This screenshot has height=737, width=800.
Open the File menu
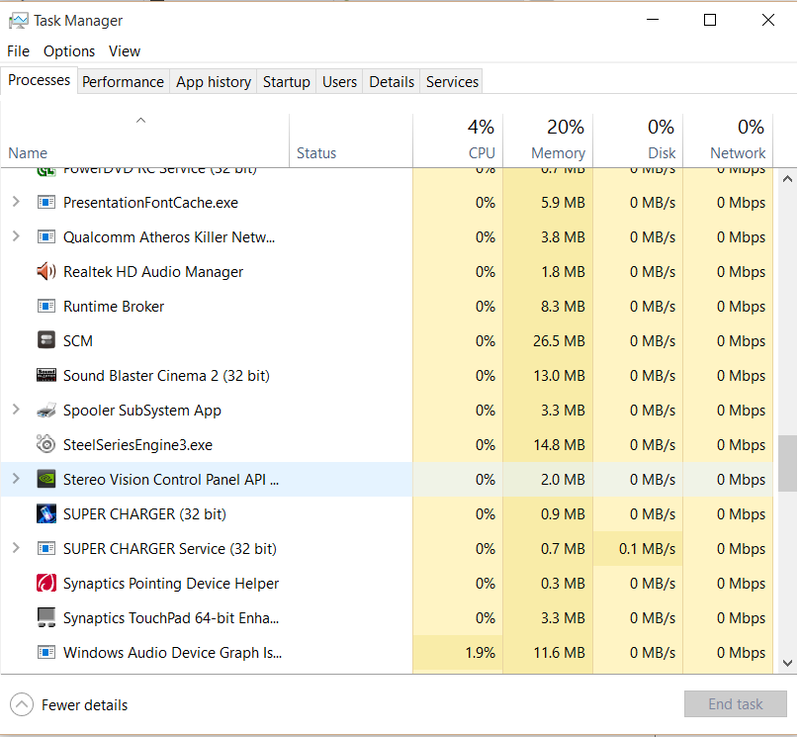[18, 52]
